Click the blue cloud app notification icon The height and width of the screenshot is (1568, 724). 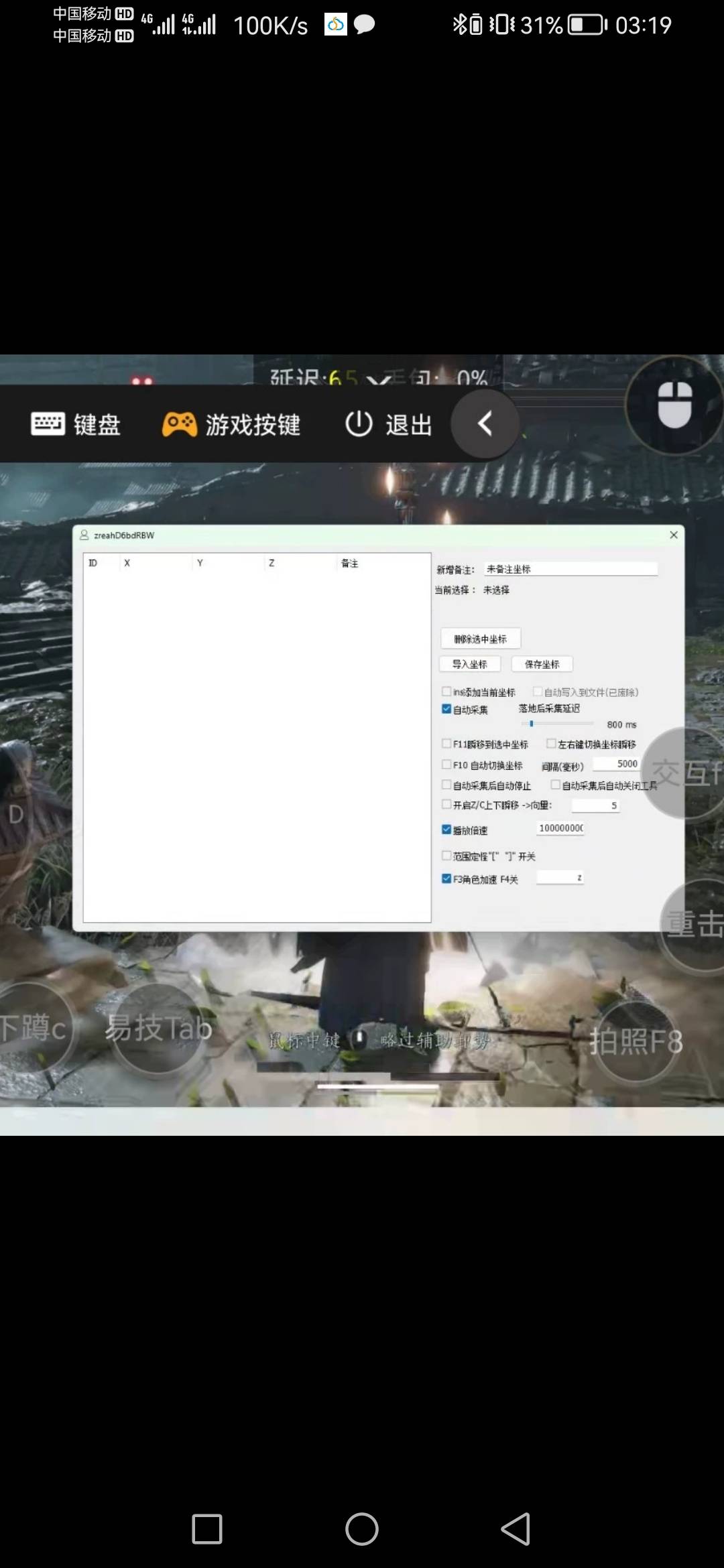tap(336, 24)
